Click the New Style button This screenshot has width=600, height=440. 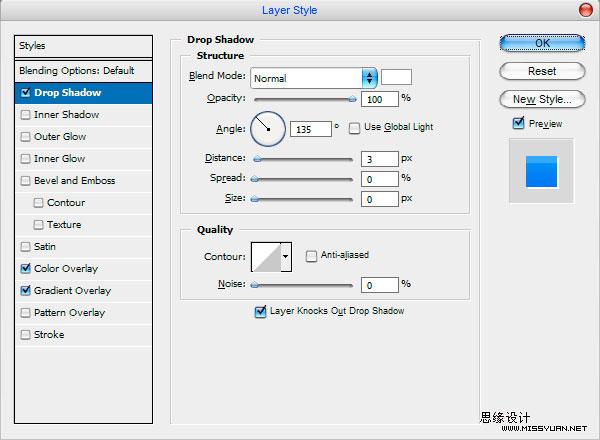tap(542, 99)
